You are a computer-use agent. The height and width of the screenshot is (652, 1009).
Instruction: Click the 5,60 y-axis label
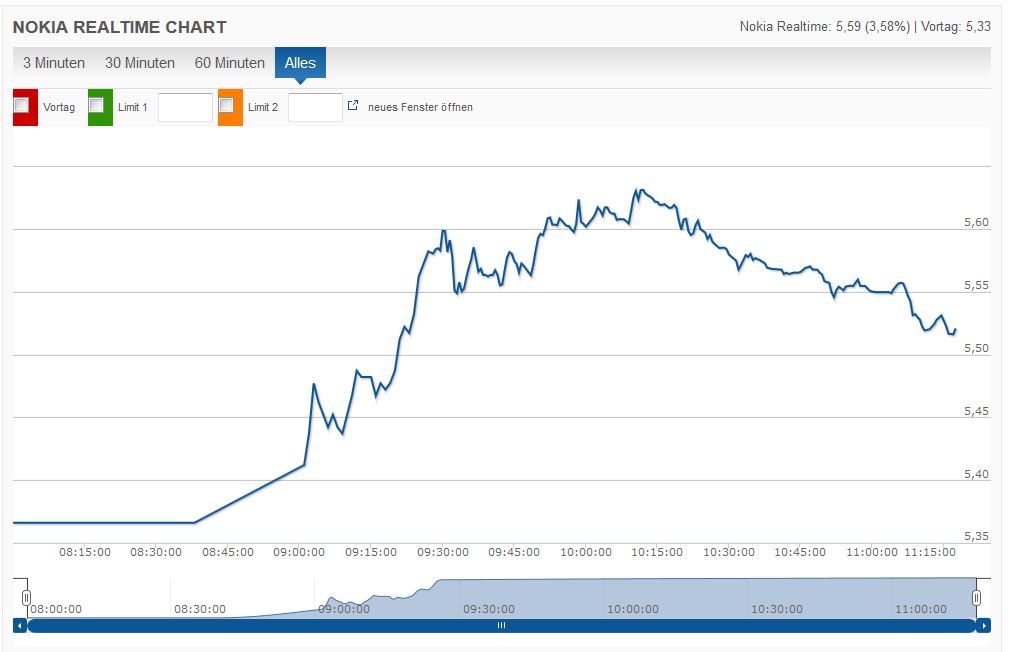(x=976, y=223)
